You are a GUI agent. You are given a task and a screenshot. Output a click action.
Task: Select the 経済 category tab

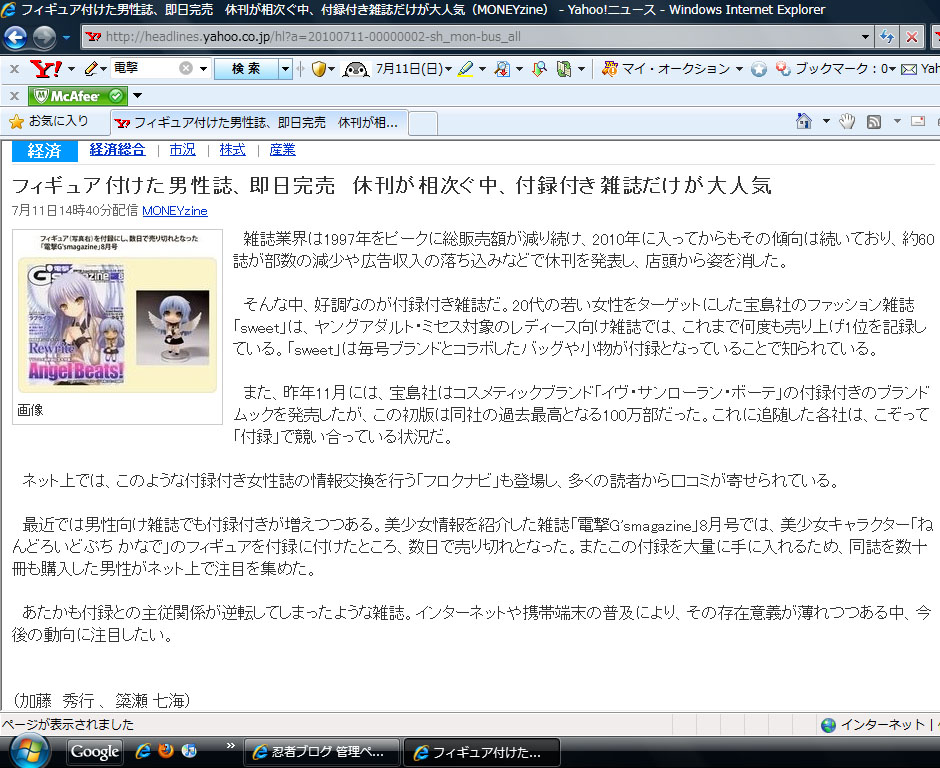[x=44, y=150]
